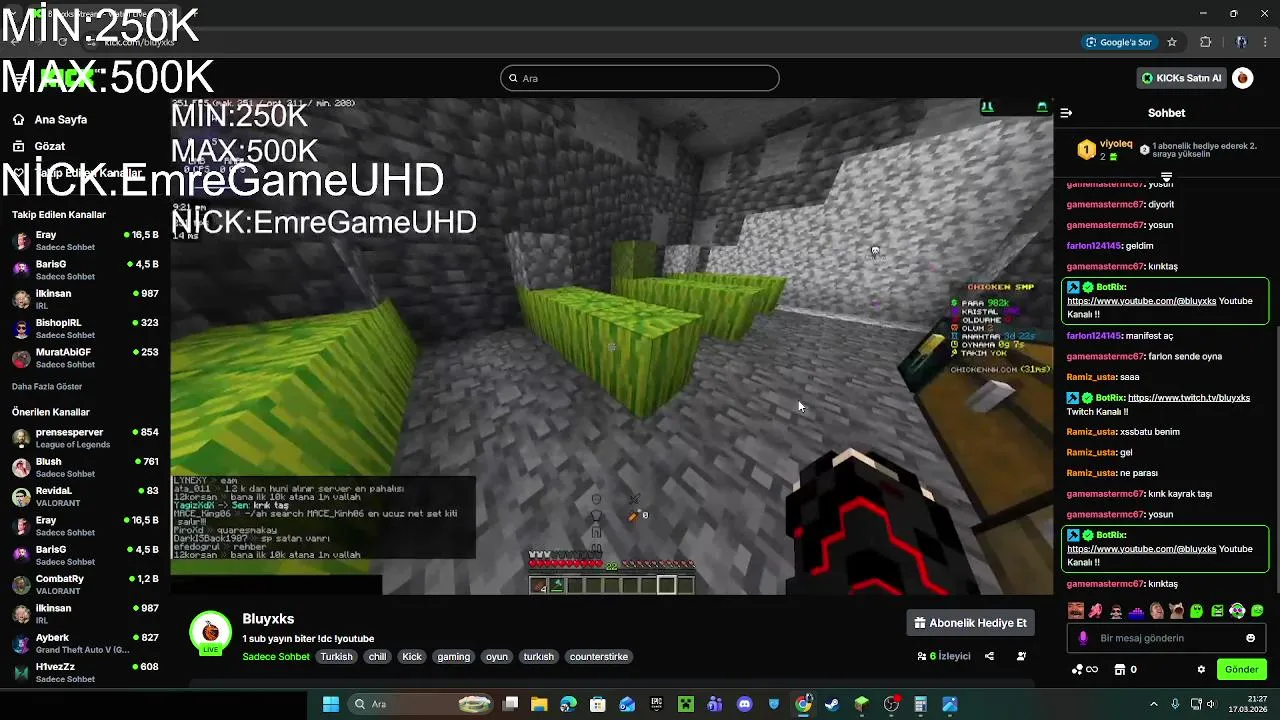
Task: Focus the Ara search field in Kick
Action: click(x=640, y=78)
